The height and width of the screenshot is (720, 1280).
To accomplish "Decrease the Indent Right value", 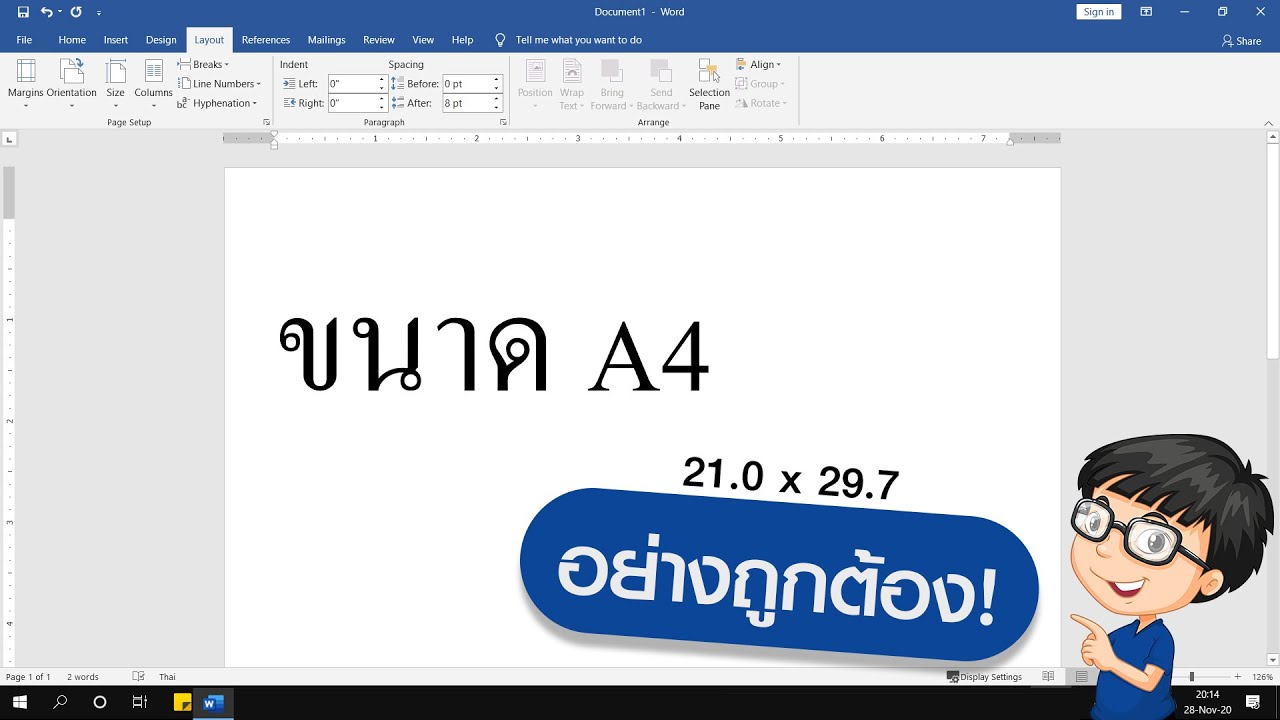I will (382, 107).
